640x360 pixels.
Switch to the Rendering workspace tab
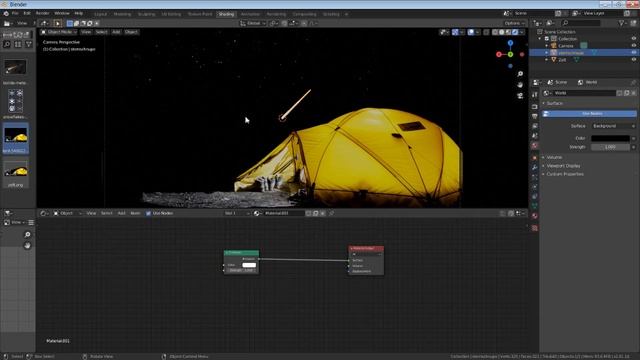[276, 14]
